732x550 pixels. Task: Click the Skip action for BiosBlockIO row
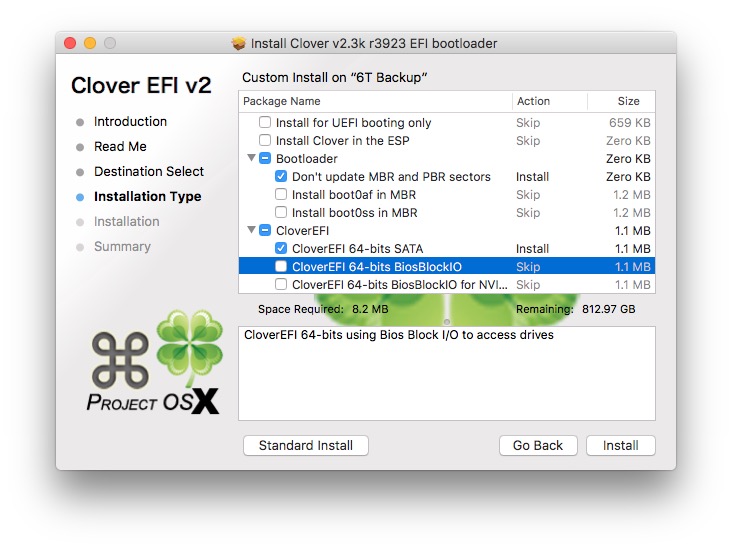tap(528, 267)
